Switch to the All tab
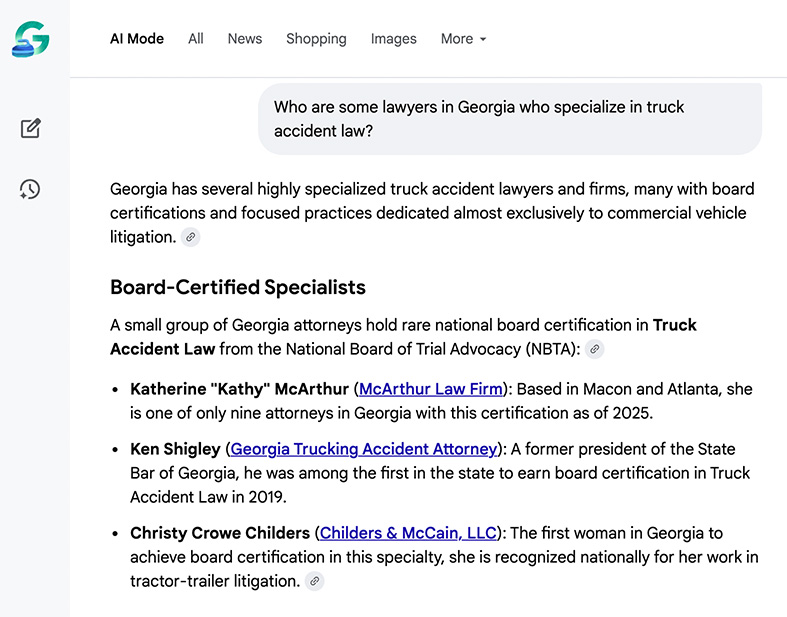787x617 pixels. [196, 39]
